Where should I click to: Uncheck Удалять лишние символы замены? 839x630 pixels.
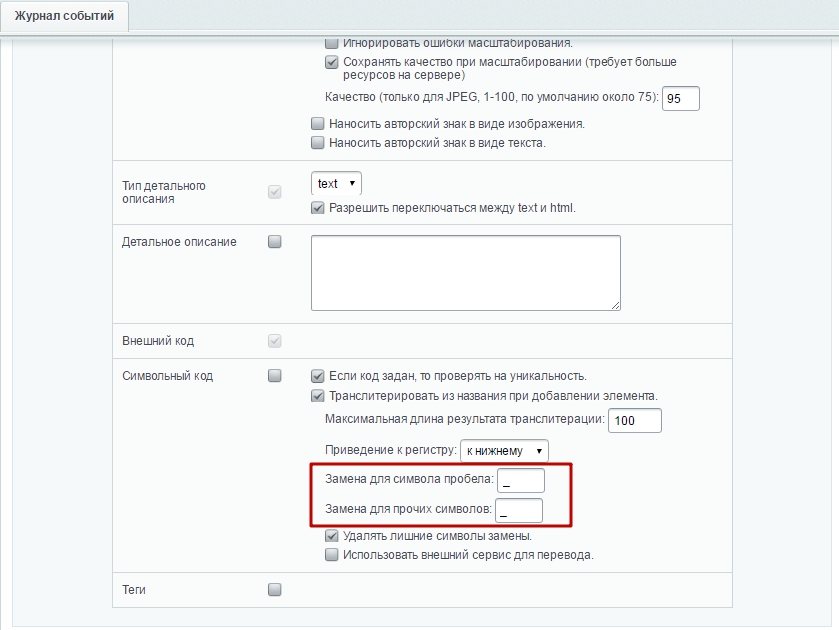click(x=332, y=536)
